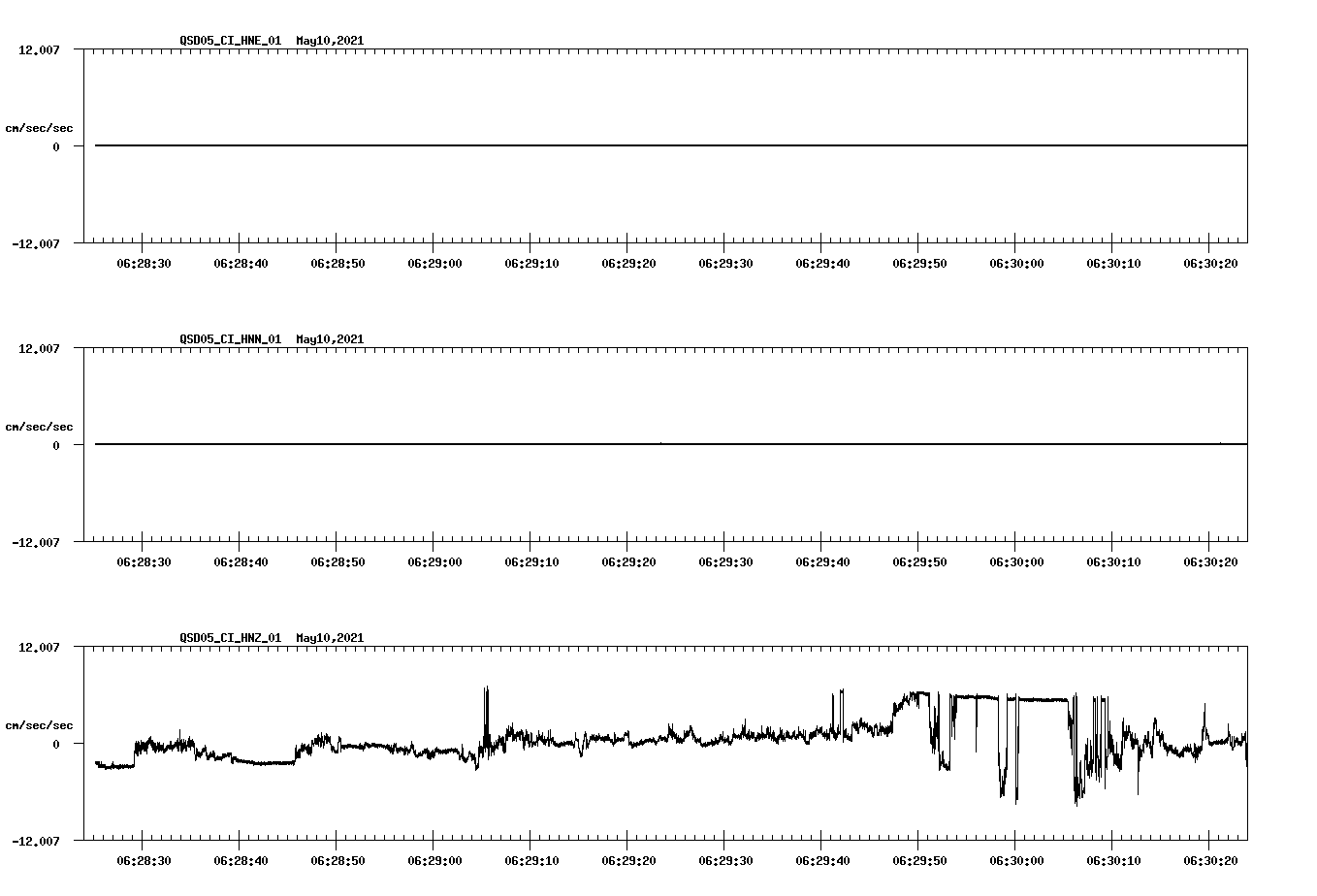The image size is (1317, 896).
Task: Click 06:29:40 time label under HNN plot
Action: pos(822,561)
